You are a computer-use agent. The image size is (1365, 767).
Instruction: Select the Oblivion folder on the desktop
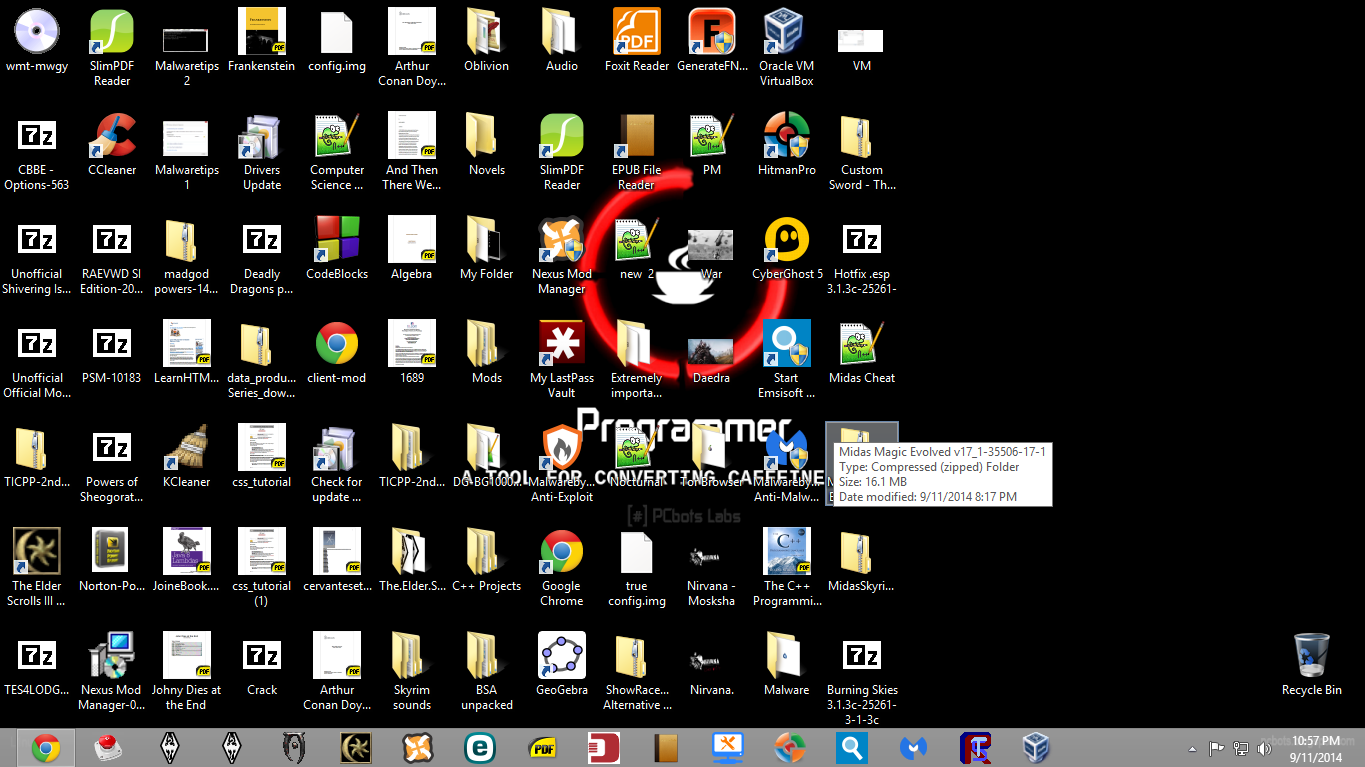pos(487,39)
